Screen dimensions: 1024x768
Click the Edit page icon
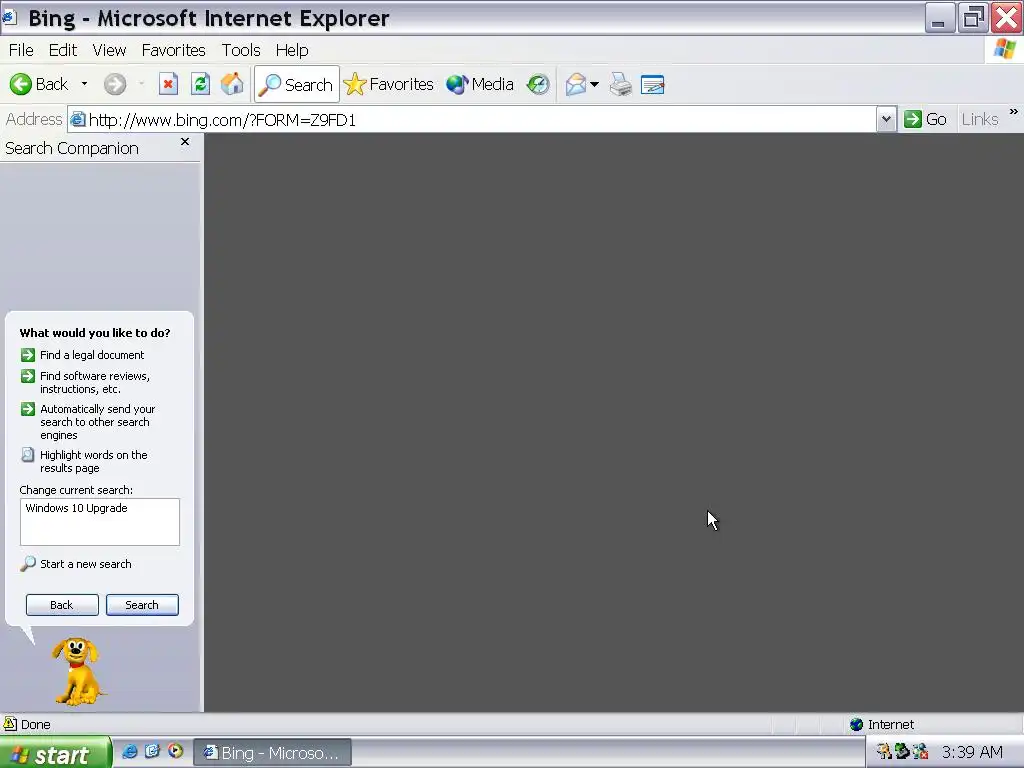click(x=652, y=84)
